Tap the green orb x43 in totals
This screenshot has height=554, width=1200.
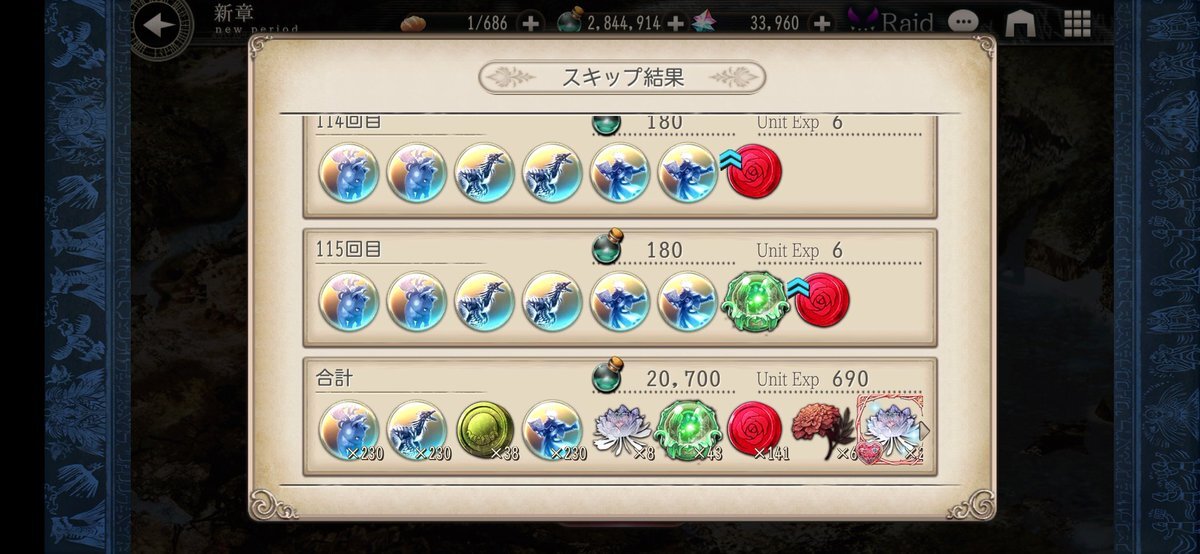click(x=687, y=430)
